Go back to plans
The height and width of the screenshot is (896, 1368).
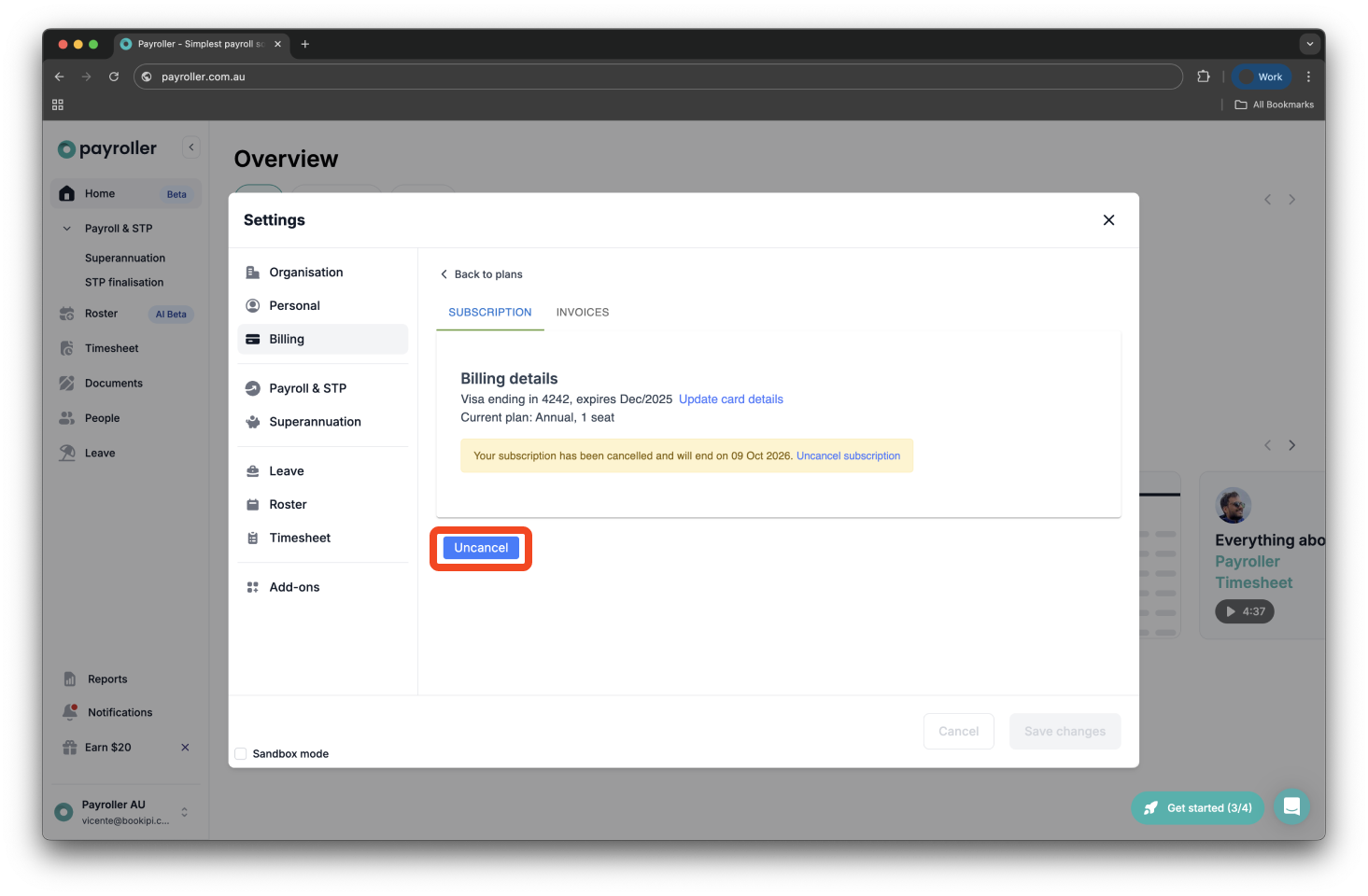(481, 274)
